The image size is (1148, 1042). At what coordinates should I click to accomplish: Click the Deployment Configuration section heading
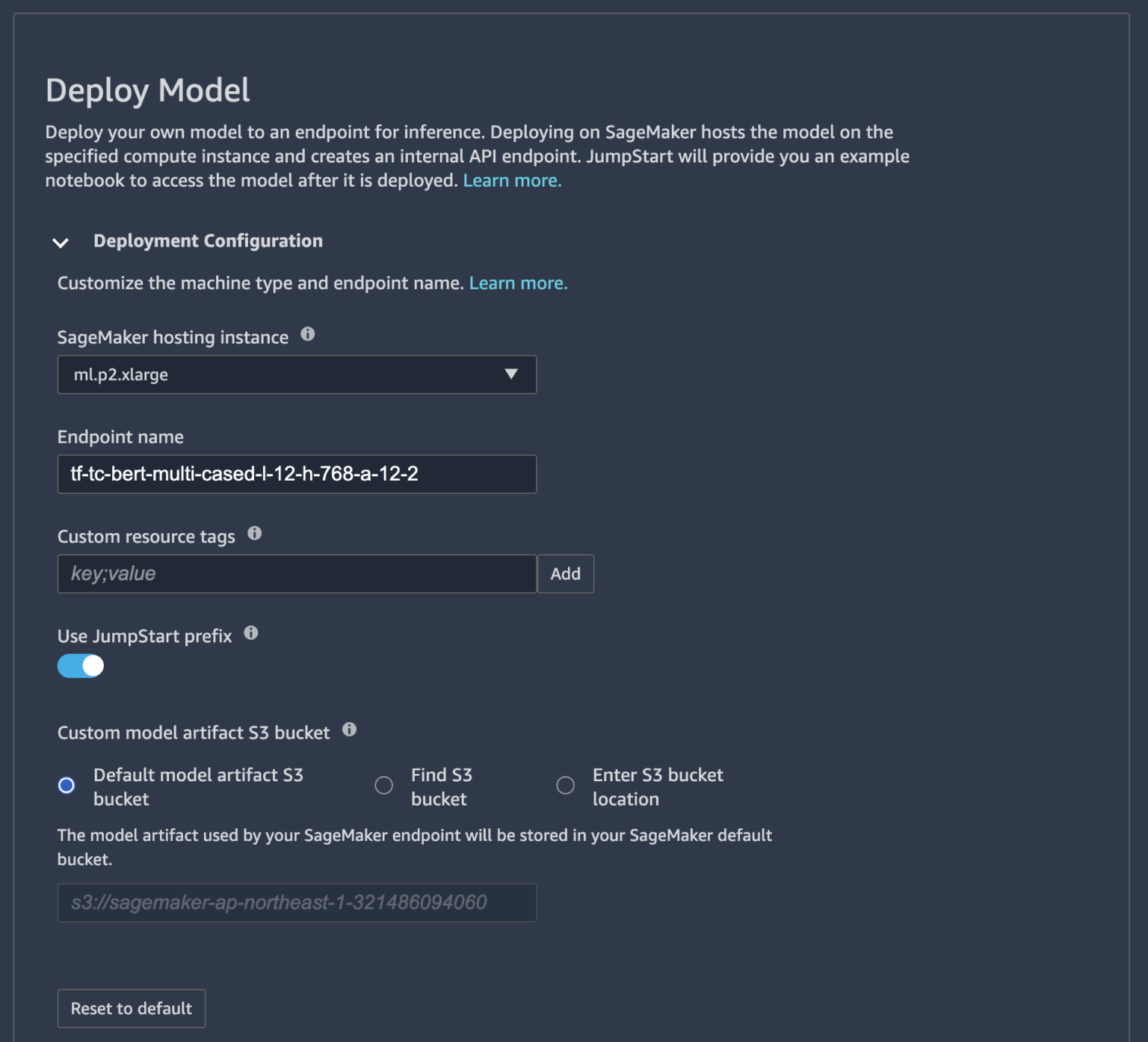pos(208,241)
